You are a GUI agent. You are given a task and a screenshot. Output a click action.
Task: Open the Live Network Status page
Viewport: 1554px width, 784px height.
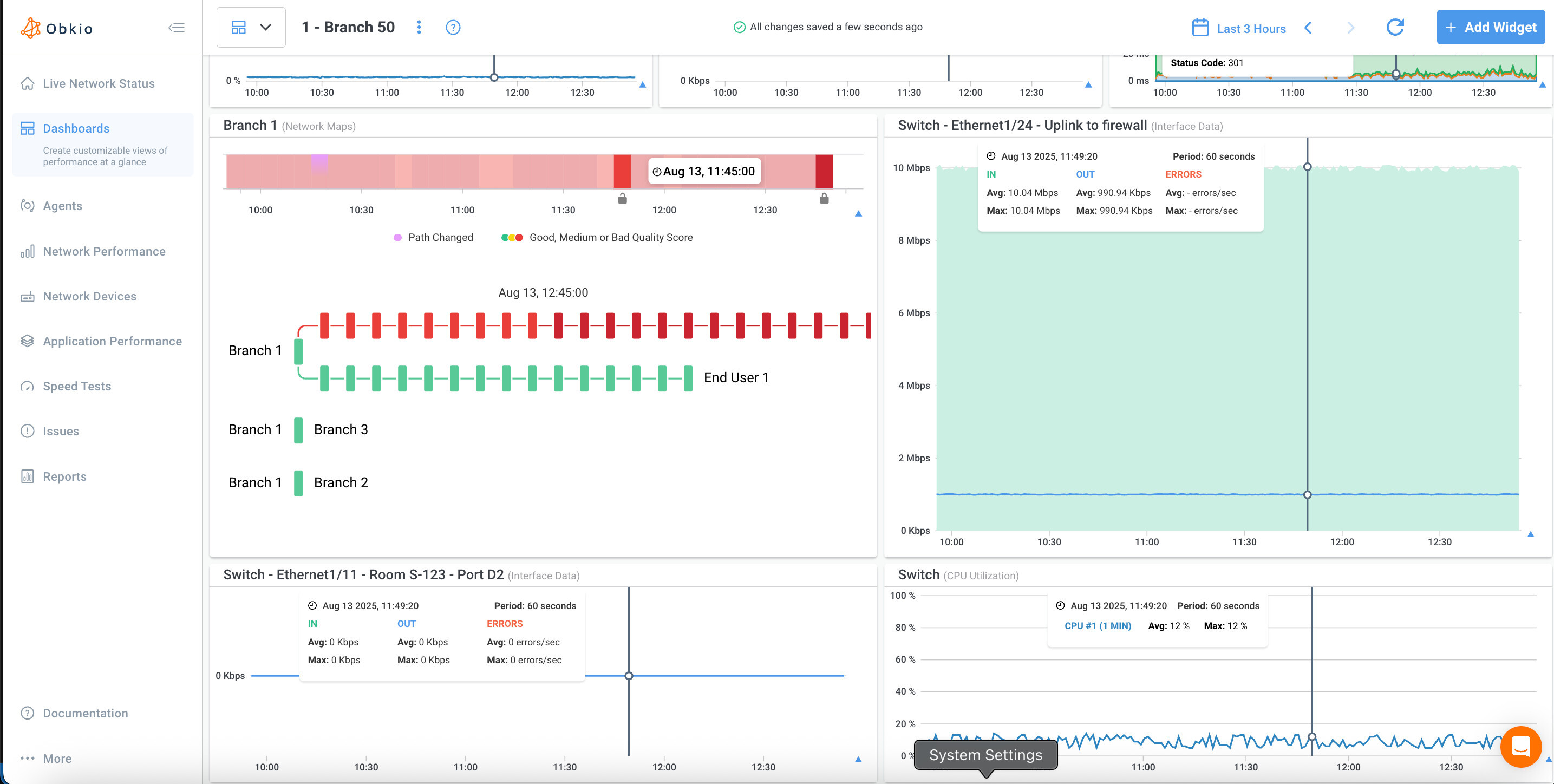(x=99, y=83)
